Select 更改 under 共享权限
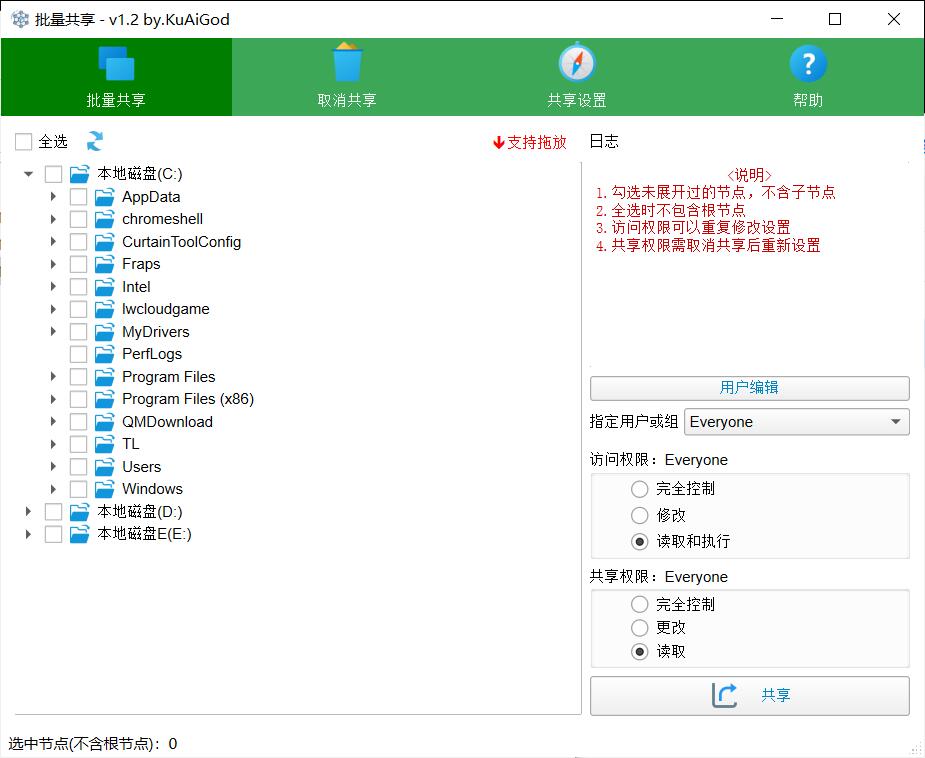Image resolution: width=925 pixels, height=758 pixels. click(x=640, y=628)
